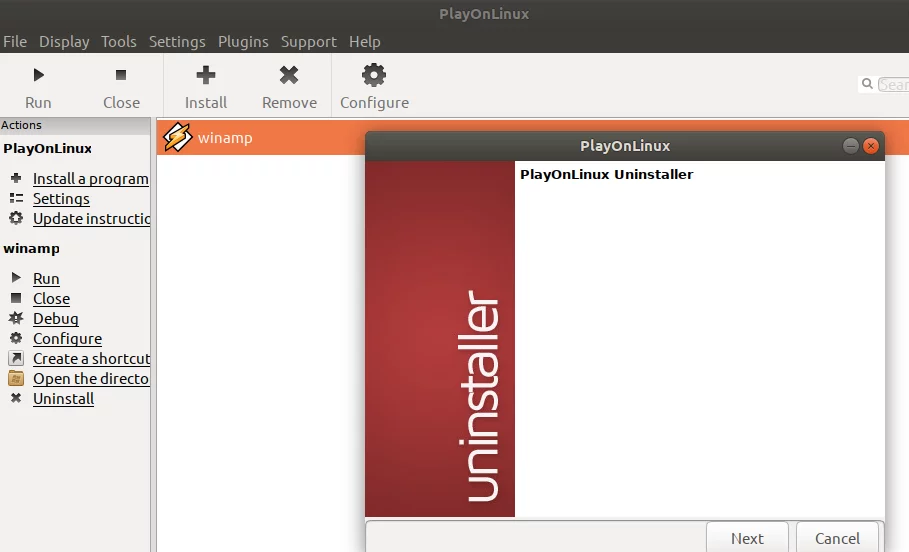909x552 pixels.
Task: Click cross icon beside Uninstall link
Action: (16, 398)
